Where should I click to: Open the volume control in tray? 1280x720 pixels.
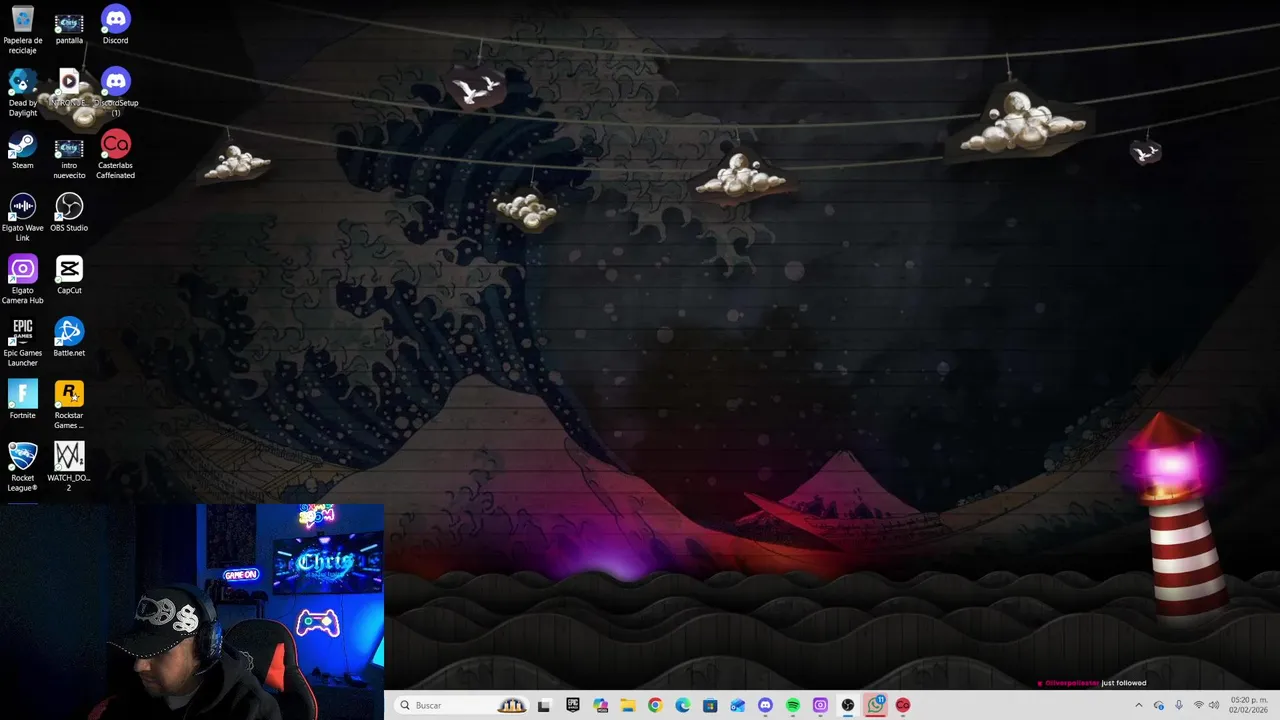(1214, 705)
